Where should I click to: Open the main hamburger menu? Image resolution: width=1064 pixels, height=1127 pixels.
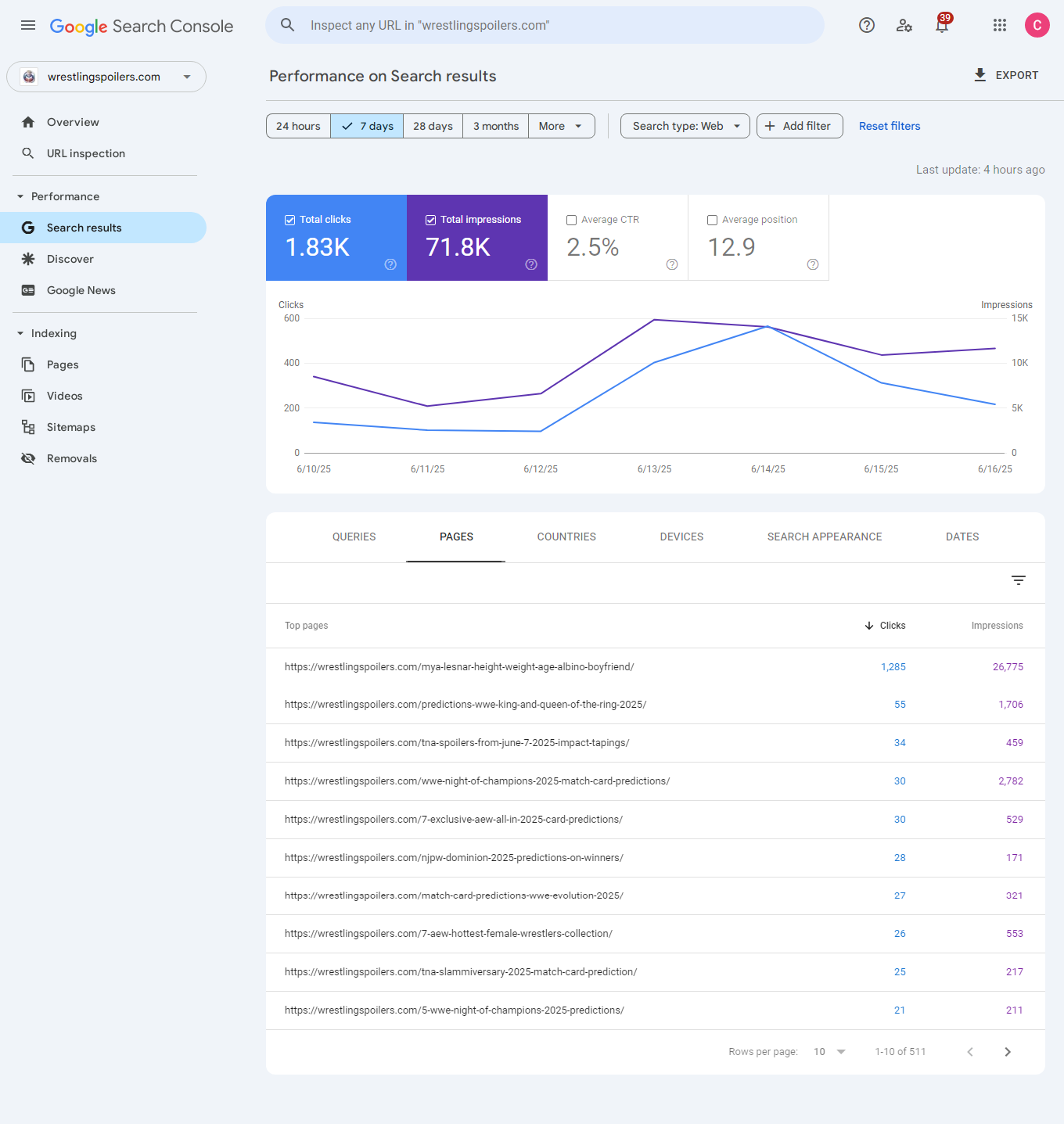tap(28, 25)
